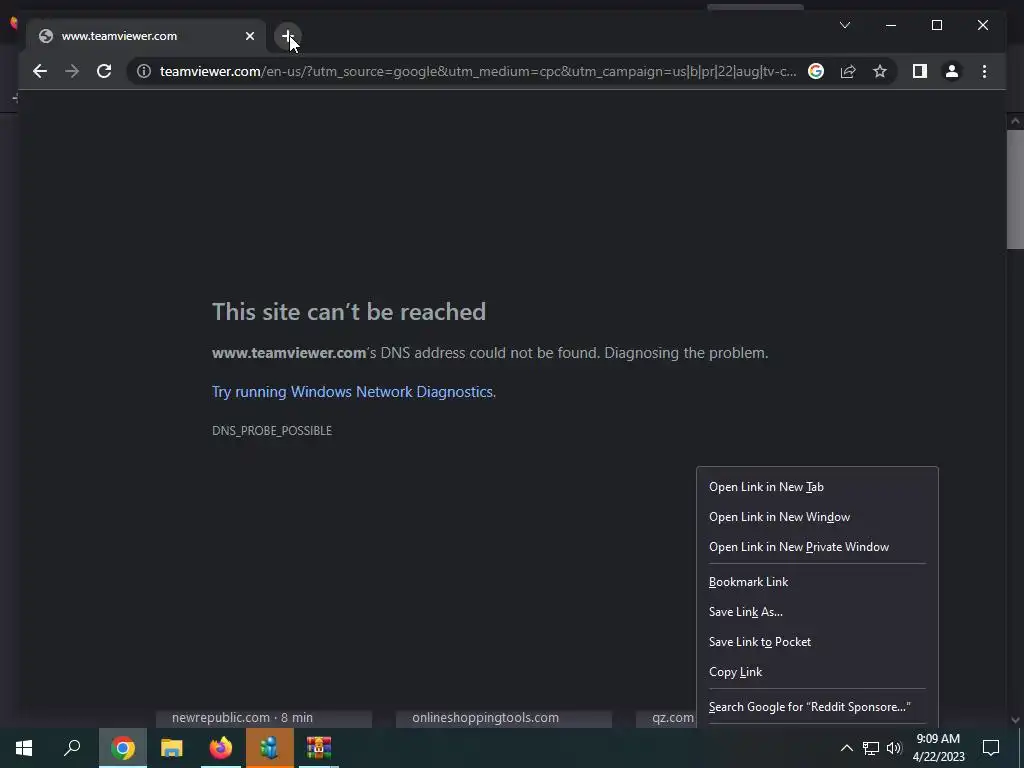
Task: Go back to the previous page
Action: pyautogui.click(x=40, y=71)
